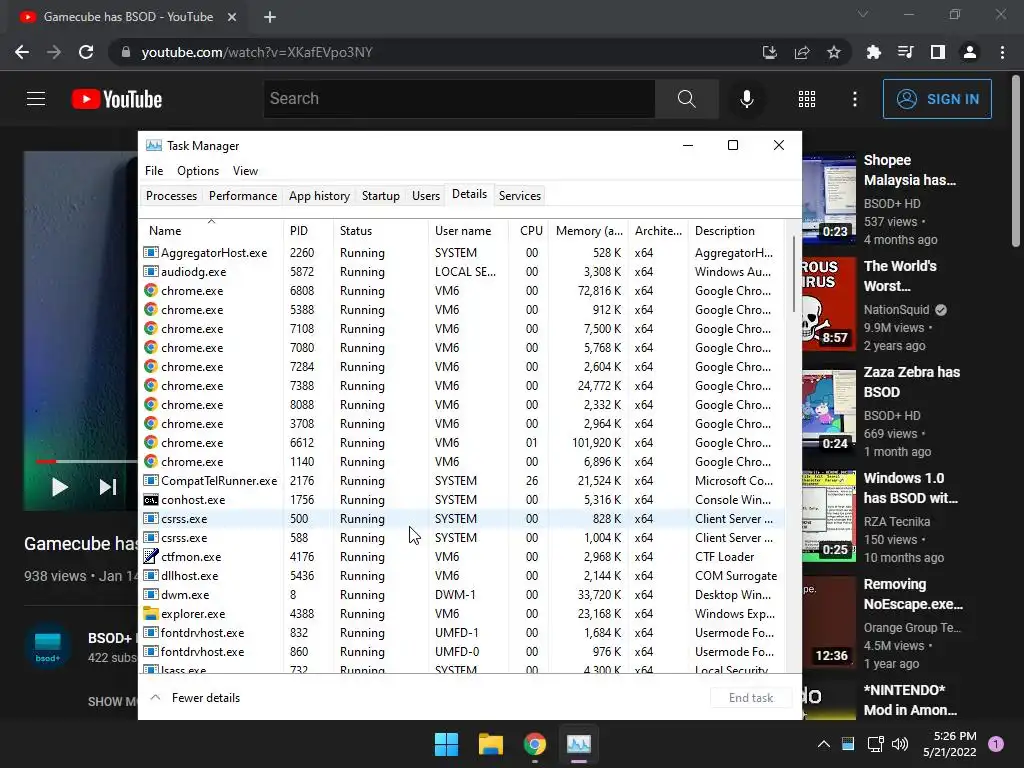1024x768 pixels.
Task: Open the Chrome extensions puzzle icon
Action: [873, 52]
